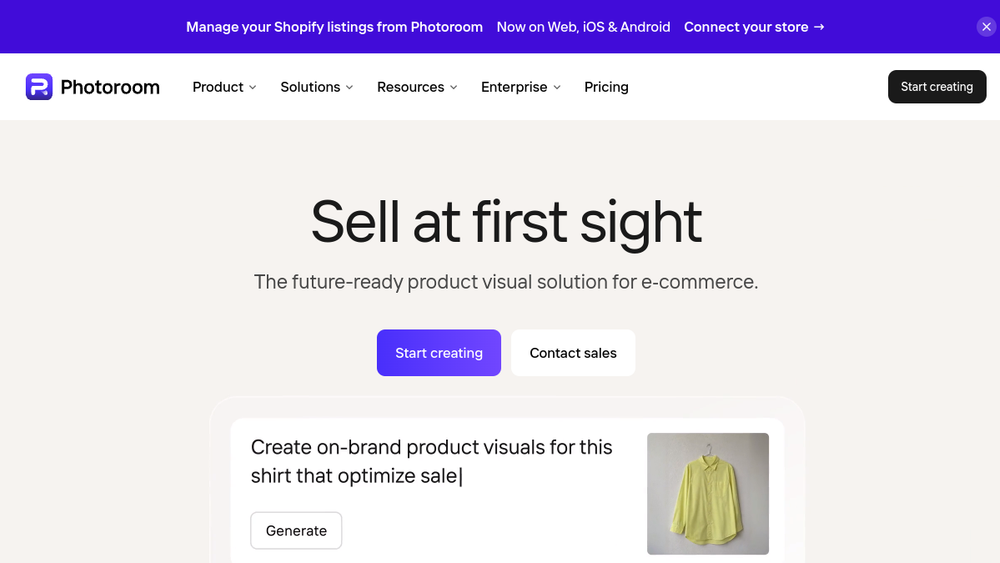
Task: Open the Pricing page
Action: tap(607, 87)
